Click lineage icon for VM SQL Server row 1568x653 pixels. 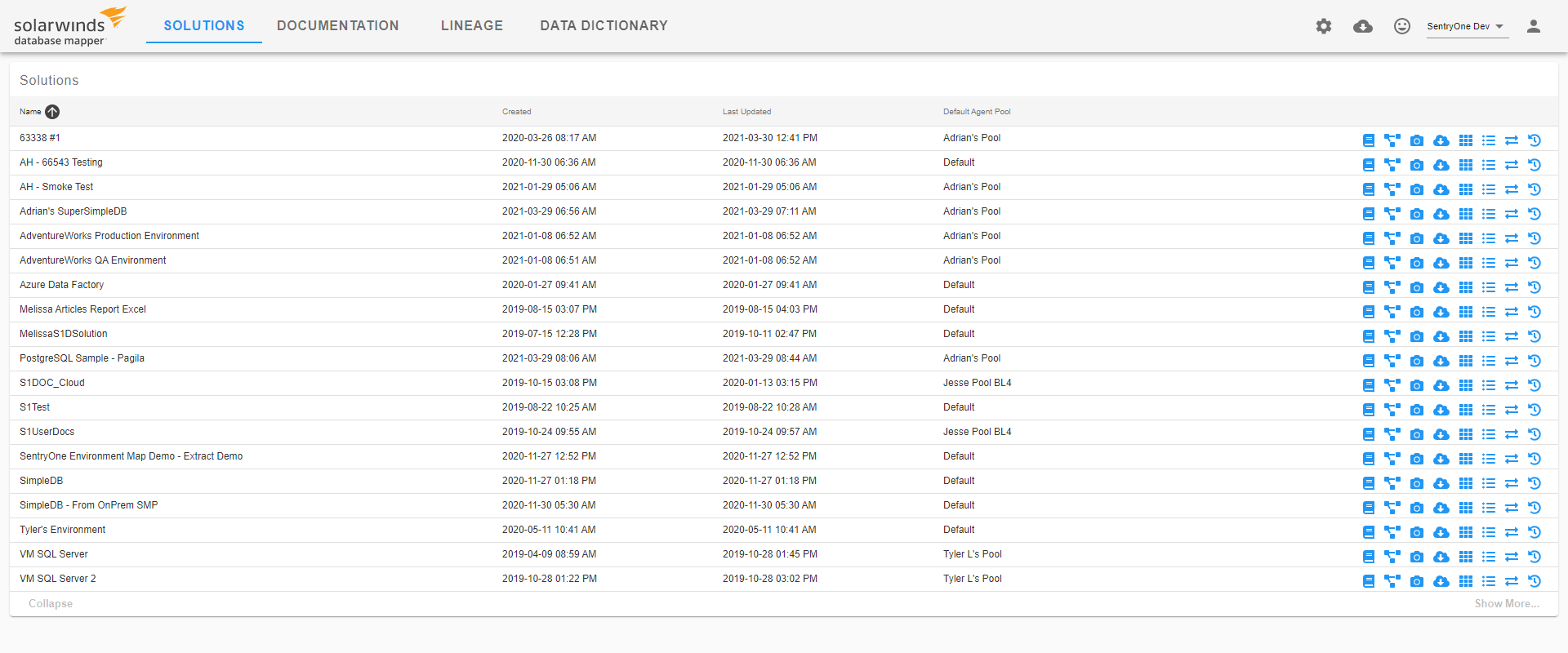(x=1392, y=557)
